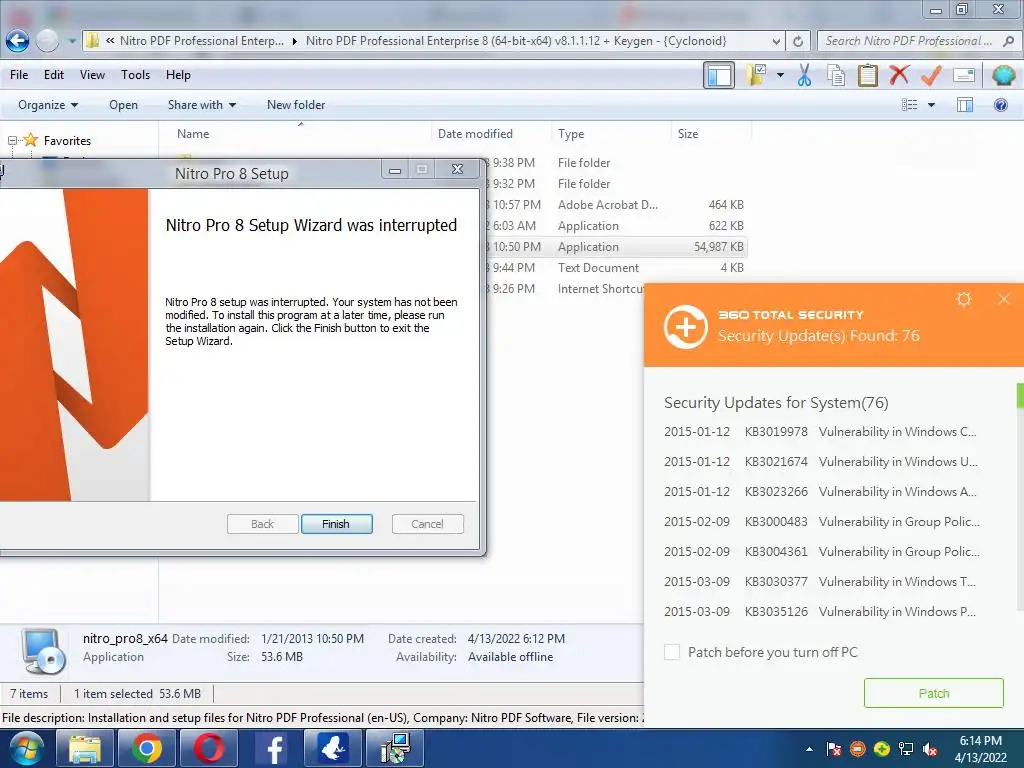Select the KB3000483 update row
This screenshot has height=768, width=1024.
[821, 522]
